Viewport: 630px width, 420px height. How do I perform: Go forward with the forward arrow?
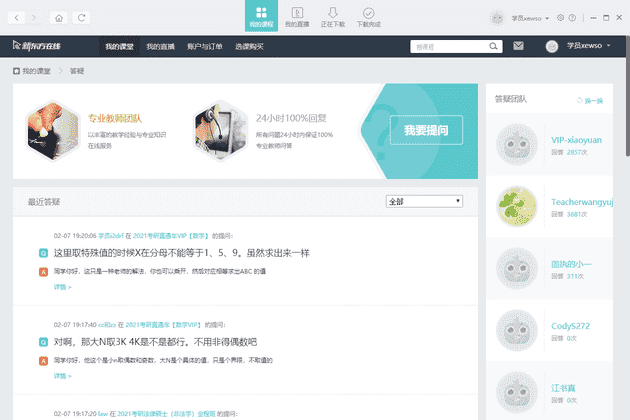pyautogui.click(x=34, y=18)
